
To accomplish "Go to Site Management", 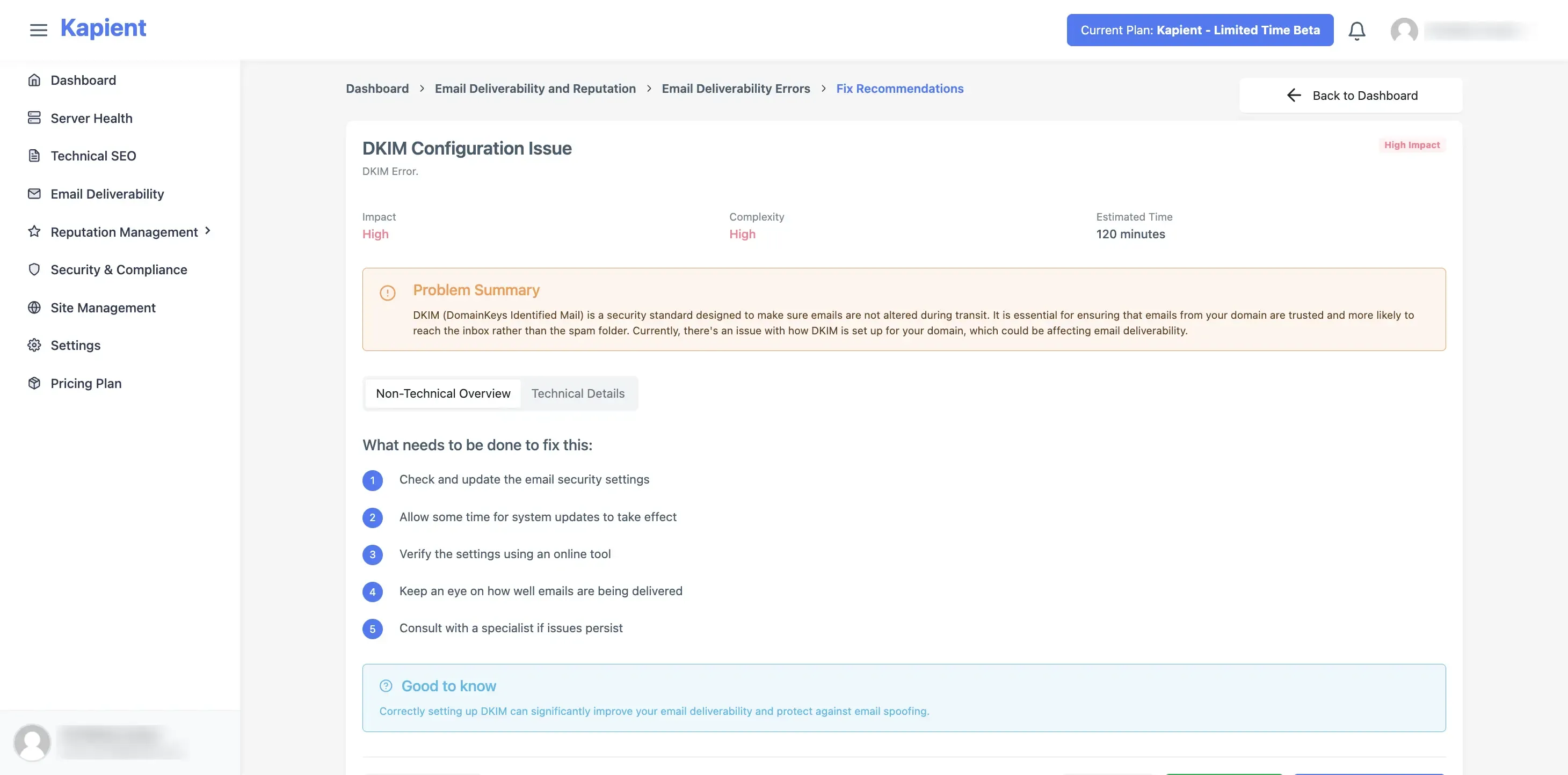I will [x=103, y=308].
